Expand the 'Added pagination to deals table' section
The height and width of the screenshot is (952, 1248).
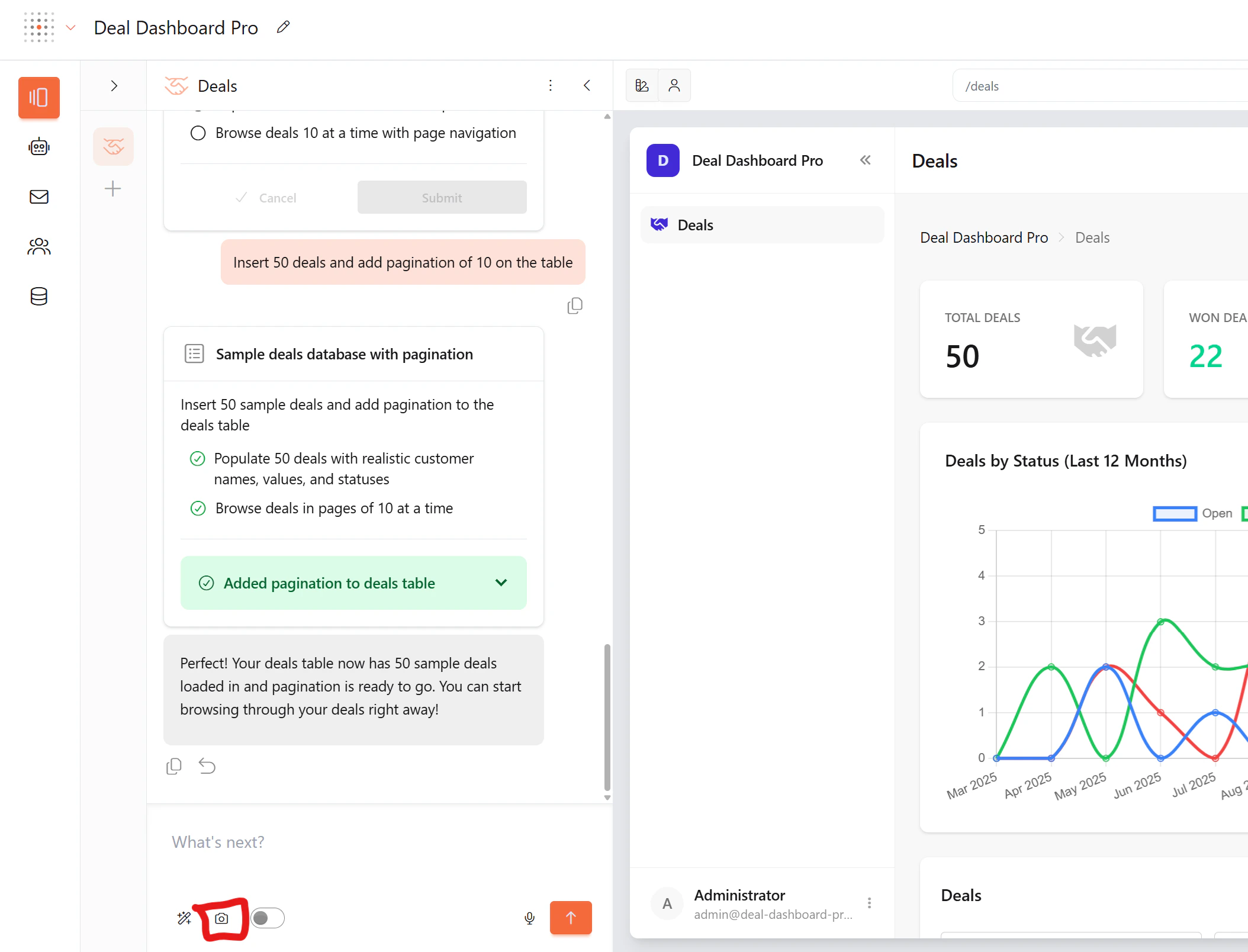(500, 583)
